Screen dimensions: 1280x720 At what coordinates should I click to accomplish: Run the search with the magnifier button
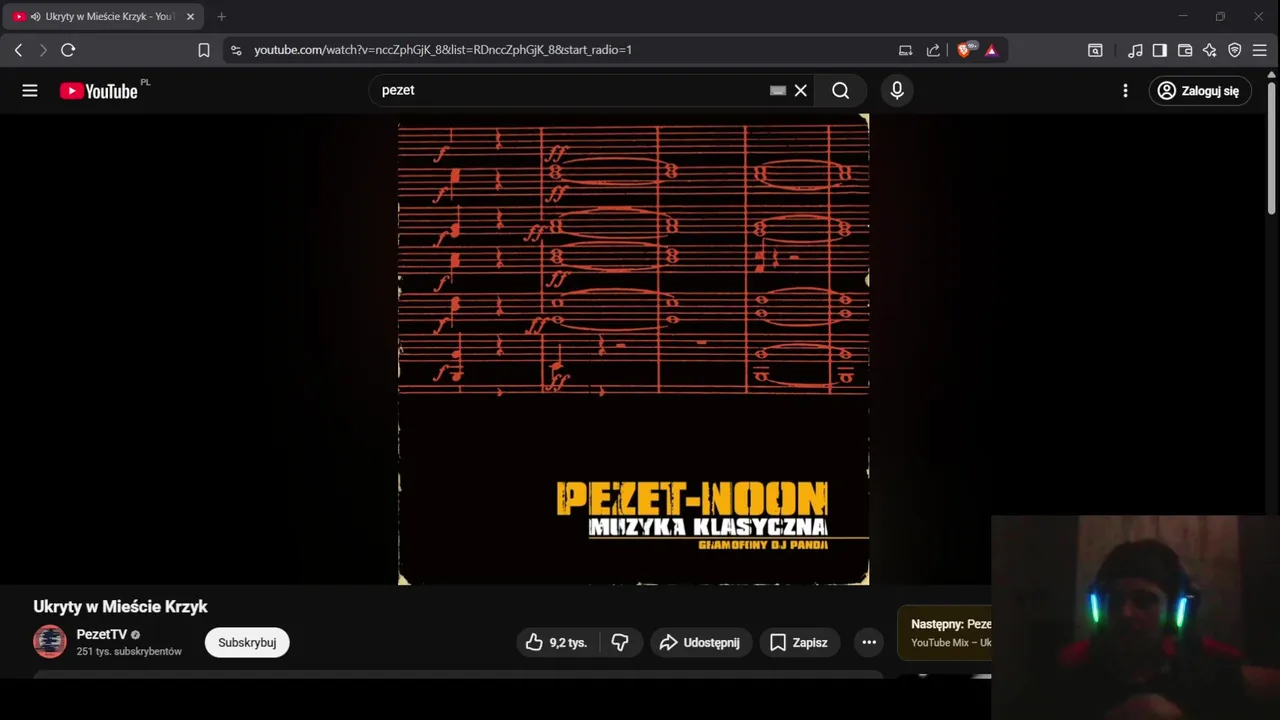841,90
